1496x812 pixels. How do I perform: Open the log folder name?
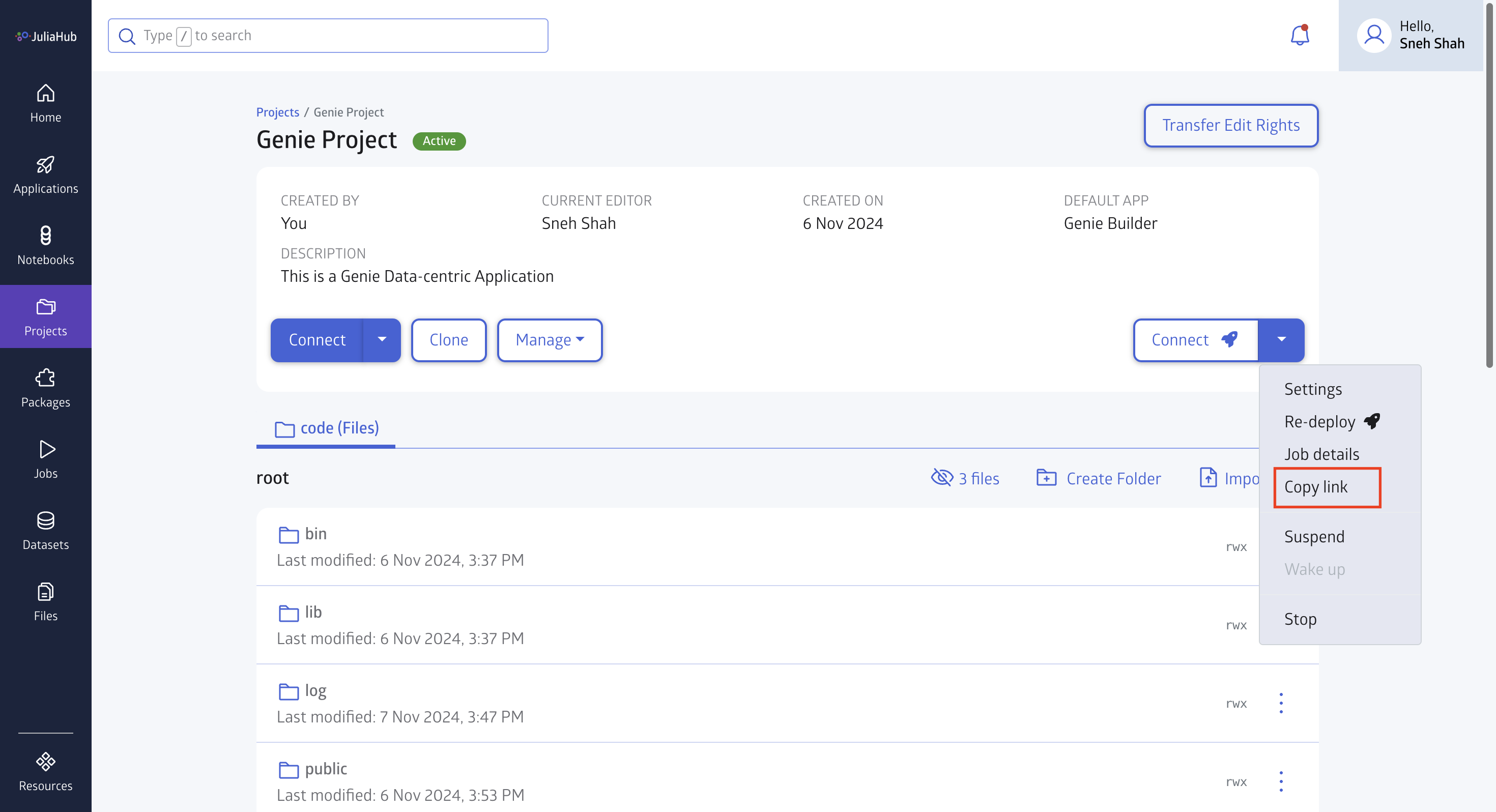pyautogui.click(x=316, y=690)
